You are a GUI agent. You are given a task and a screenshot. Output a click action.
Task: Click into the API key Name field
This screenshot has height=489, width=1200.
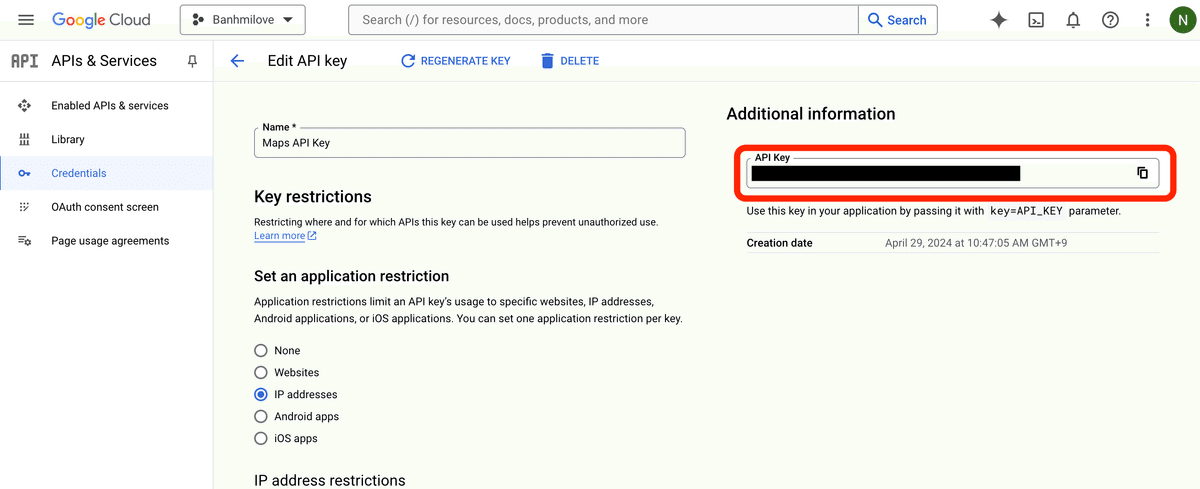click(469, 143)
